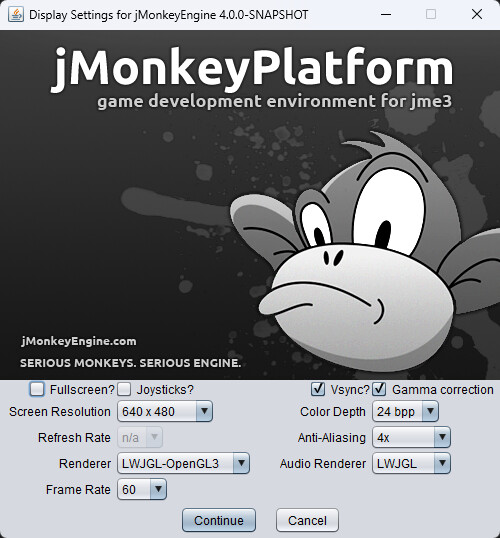Viewport: 500px width, 538px height.
Task: Click the jMonkeyPlatform banner title
Action: (x=253, y=69)
